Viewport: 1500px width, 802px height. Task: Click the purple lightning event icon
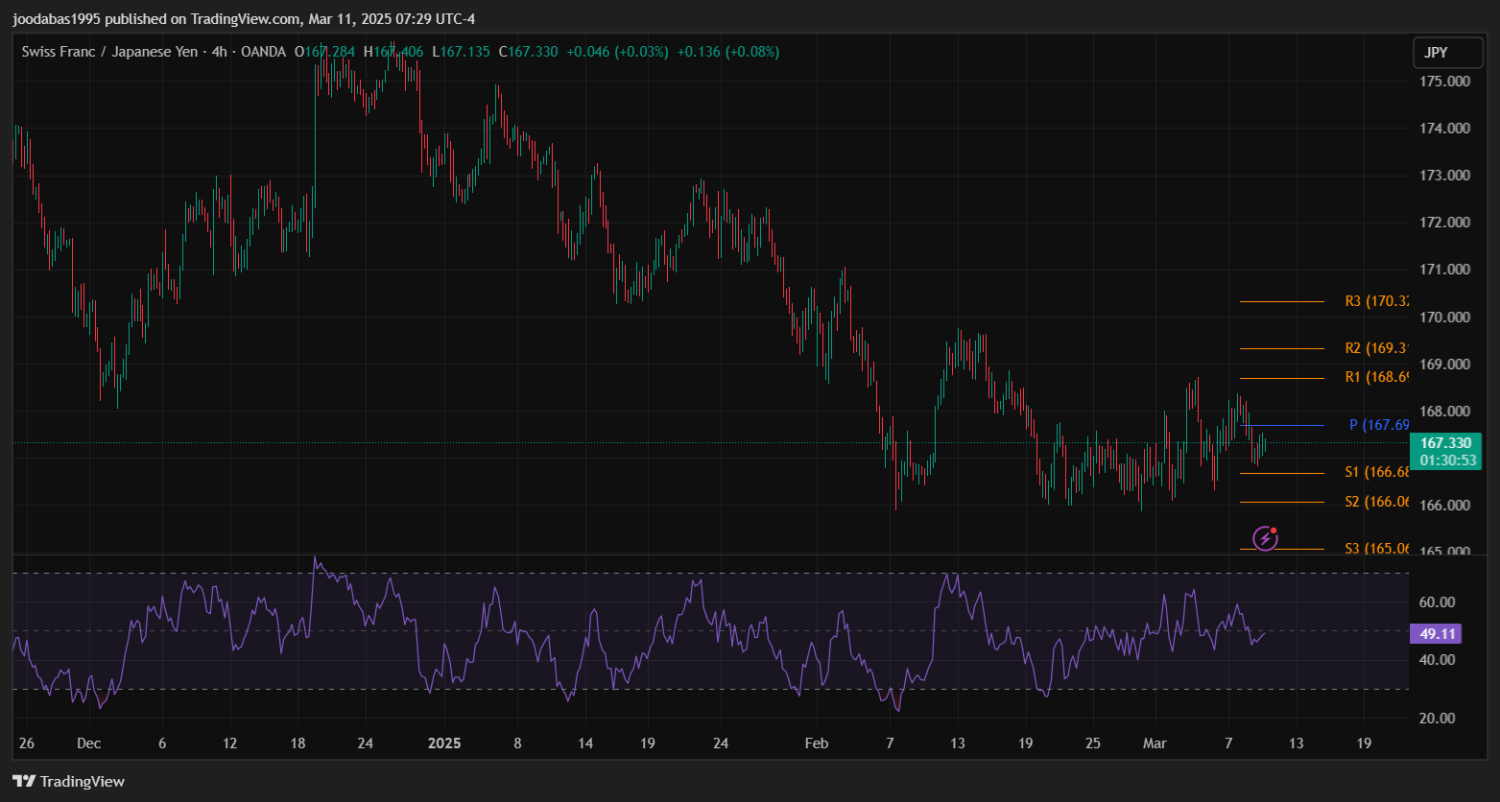pyautogui.click(x=1266, y=538)
